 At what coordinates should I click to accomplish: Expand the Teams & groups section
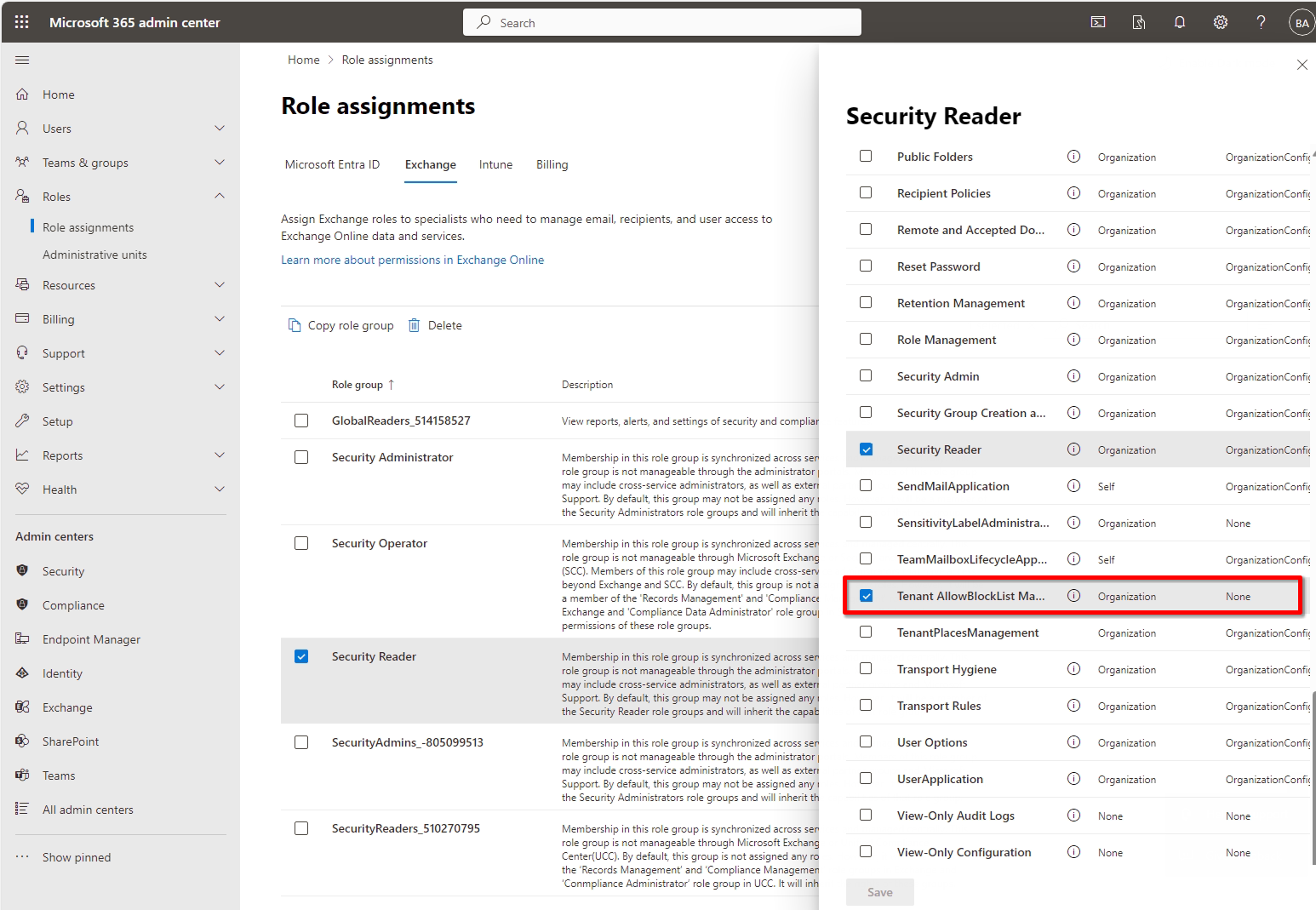pos(220,163)
